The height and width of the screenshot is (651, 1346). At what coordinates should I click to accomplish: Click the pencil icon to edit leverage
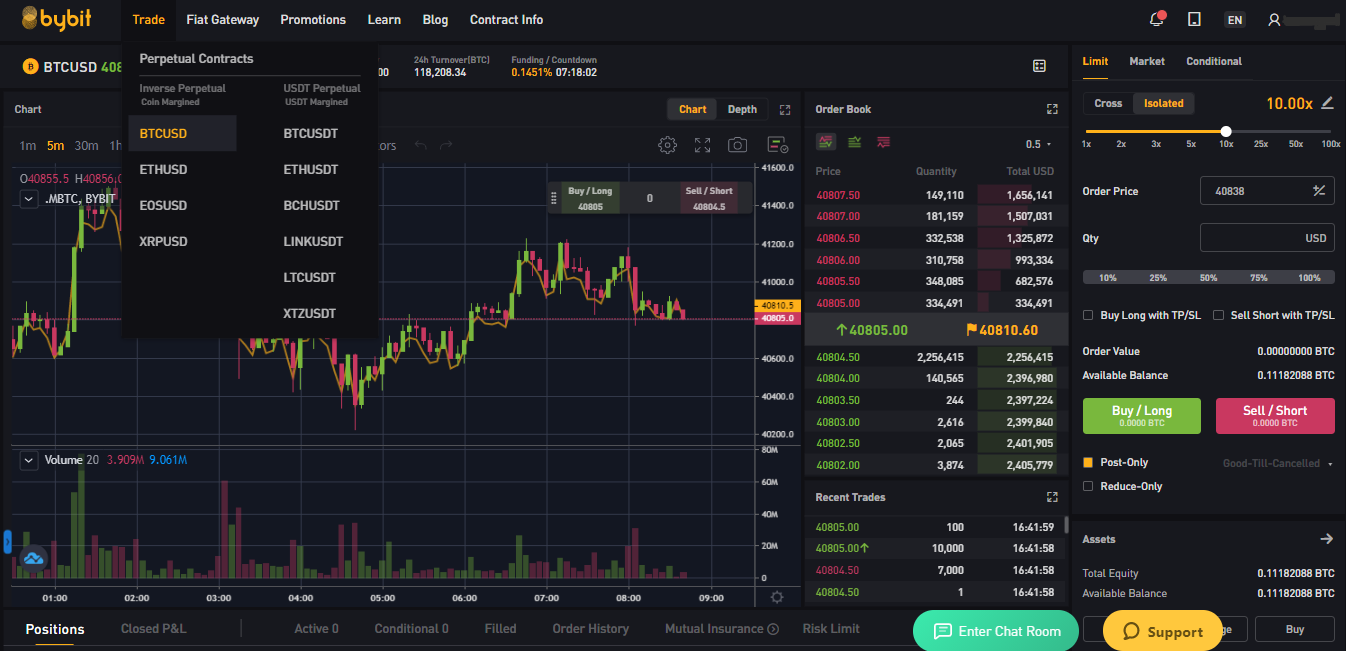[1327, 103]
